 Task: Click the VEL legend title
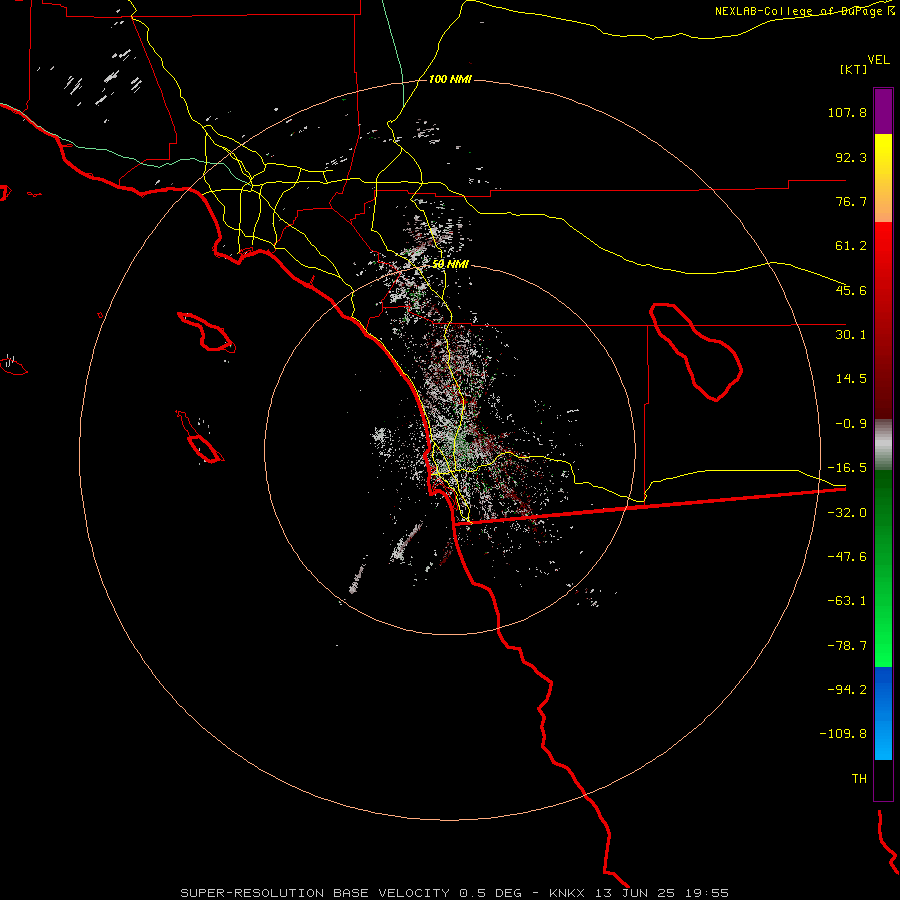(x=878, y=60)
